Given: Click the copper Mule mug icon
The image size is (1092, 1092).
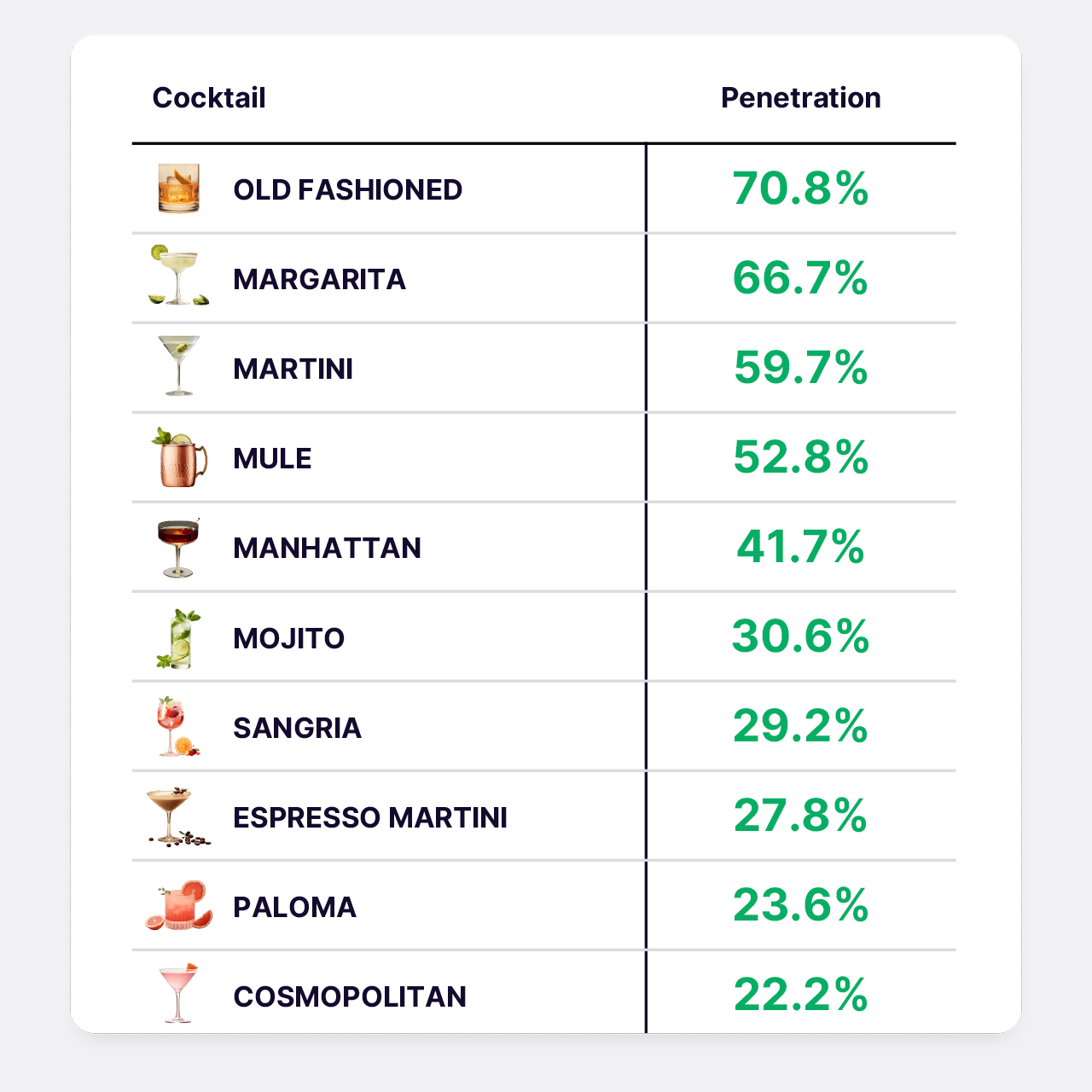Looking at the screenshot, I should pyautogui.click(x=180, y=458).
